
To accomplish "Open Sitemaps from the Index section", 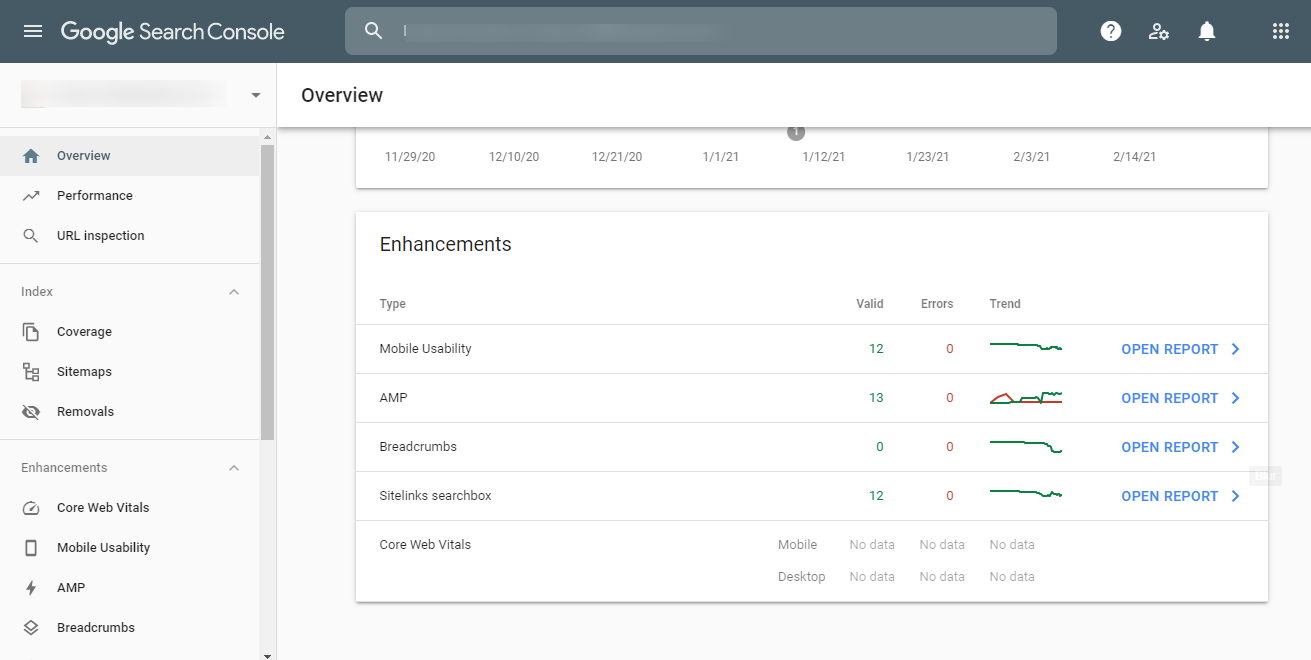I will click(x=84, y=371).
